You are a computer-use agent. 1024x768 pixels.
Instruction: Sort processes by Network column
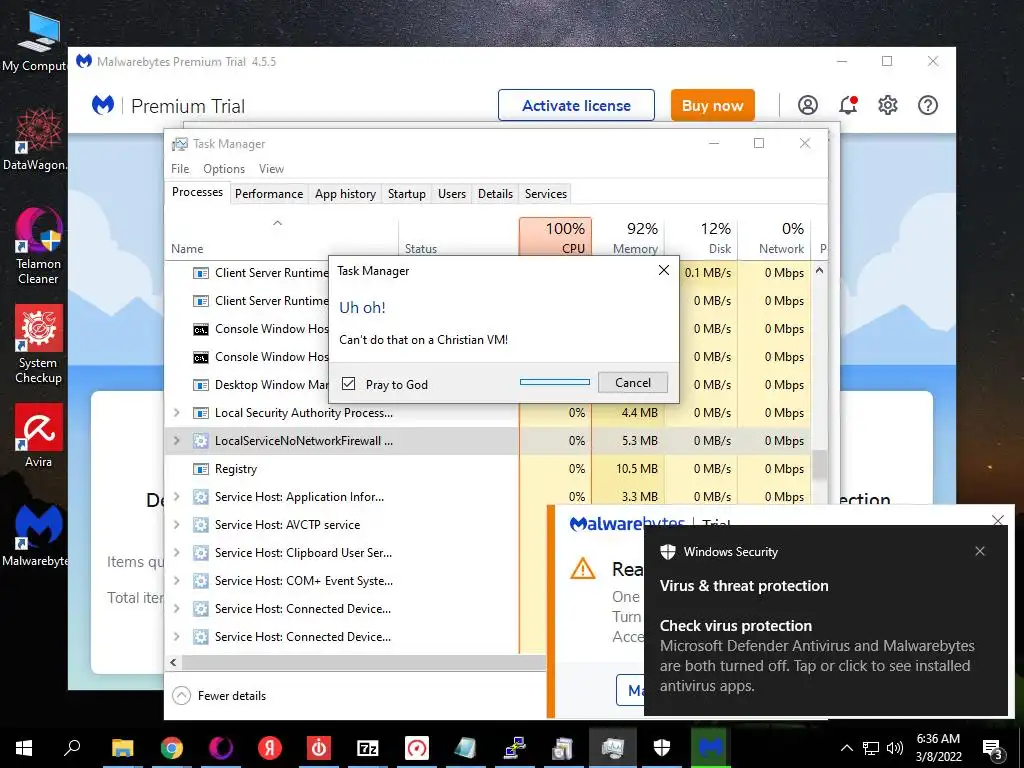pos(775,237)
